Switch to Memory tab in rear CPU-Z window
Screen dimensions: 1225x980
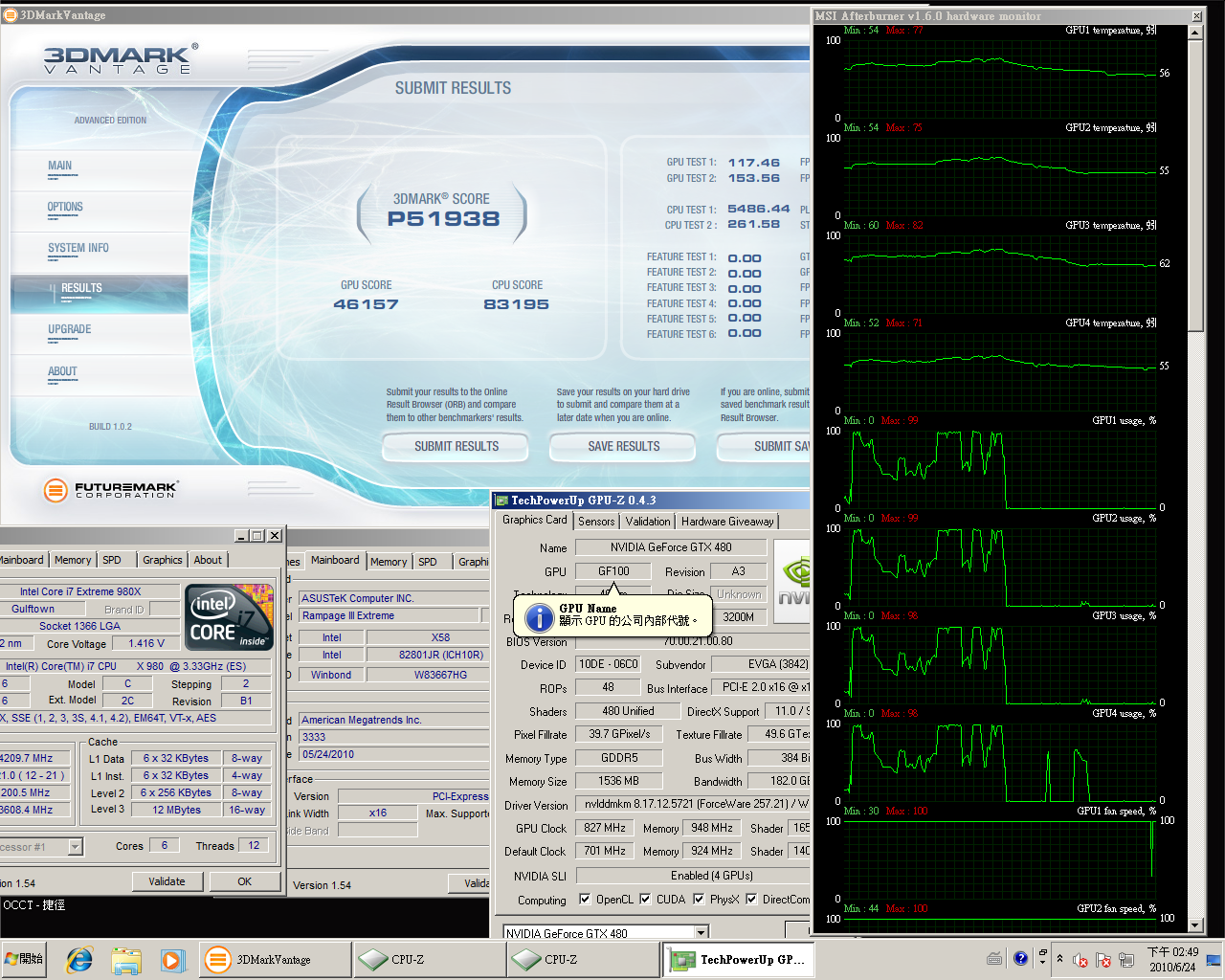[x=389, y=562]
